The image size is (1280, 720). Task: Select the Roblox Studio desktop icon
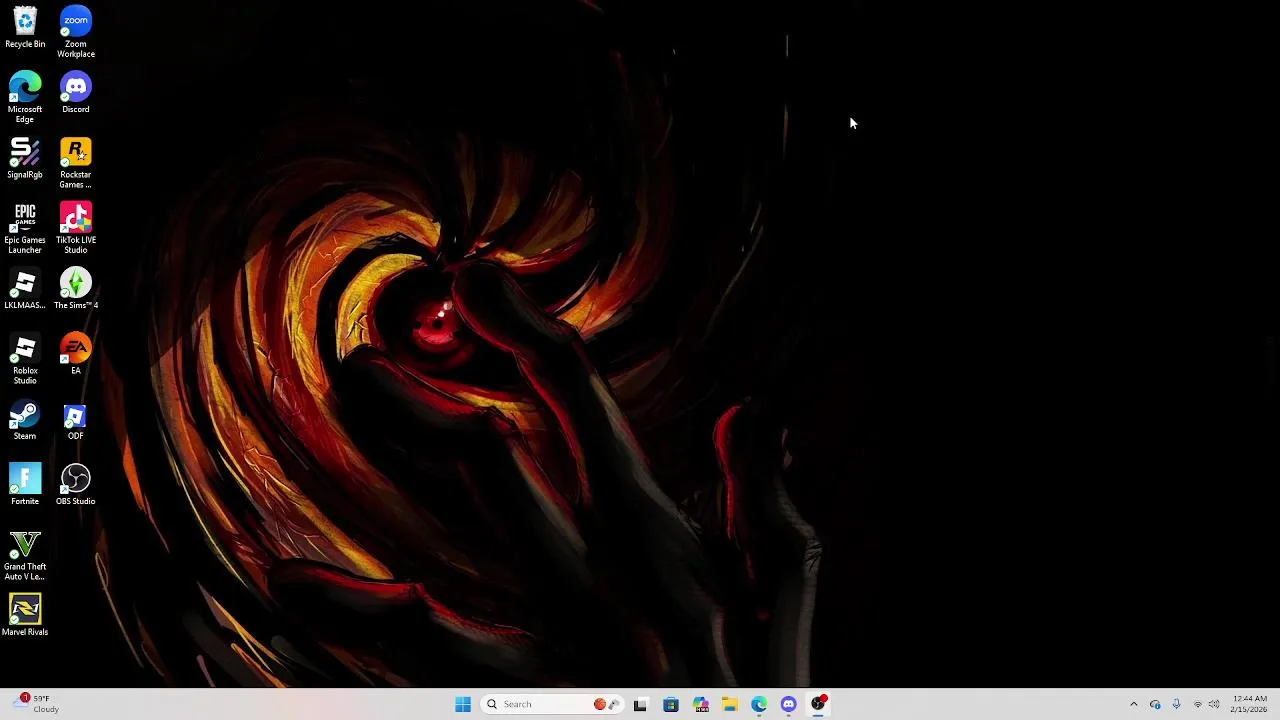click(25, 359)
